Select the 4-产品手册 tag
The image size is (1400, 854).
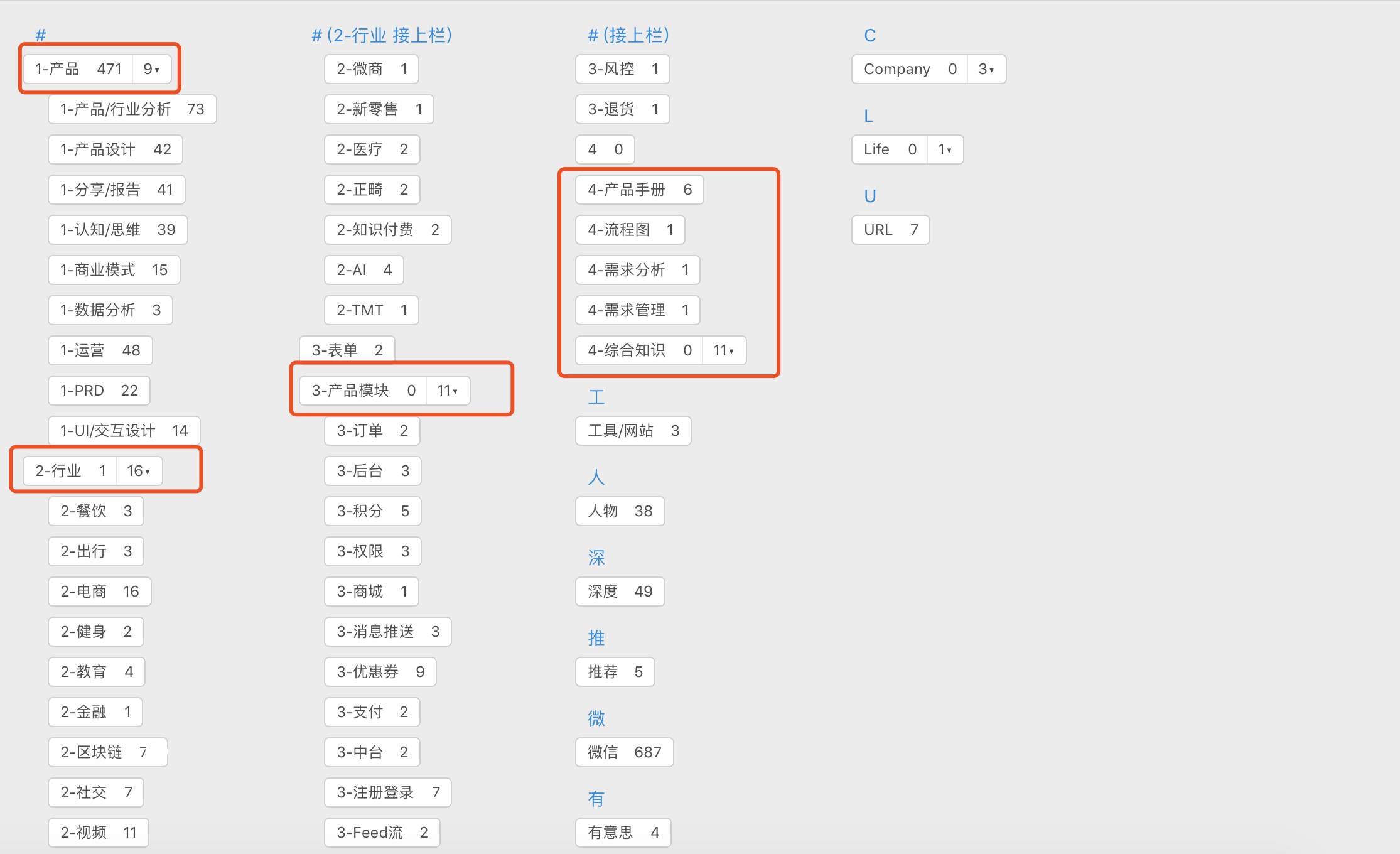(639, 190)
